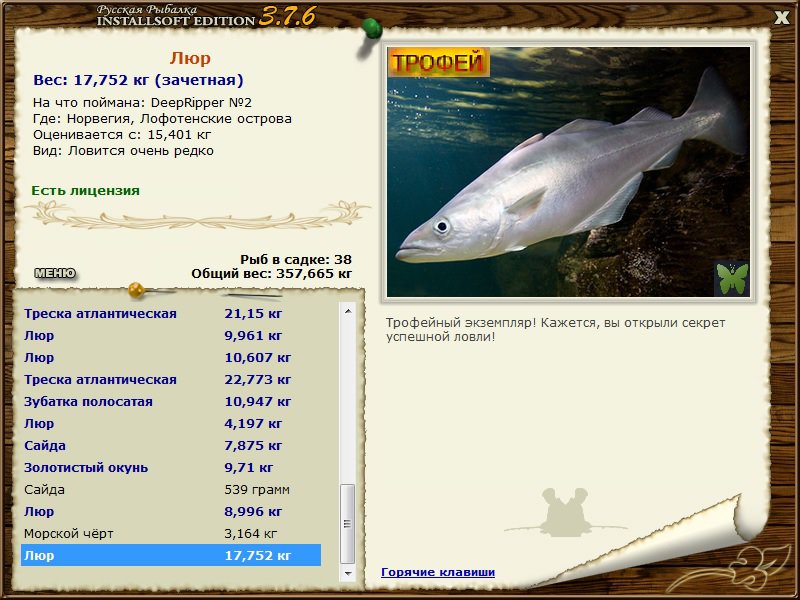800x600 pixels.
Task: Click the yellow pushpin above fish list
Action: pos(137,290)
